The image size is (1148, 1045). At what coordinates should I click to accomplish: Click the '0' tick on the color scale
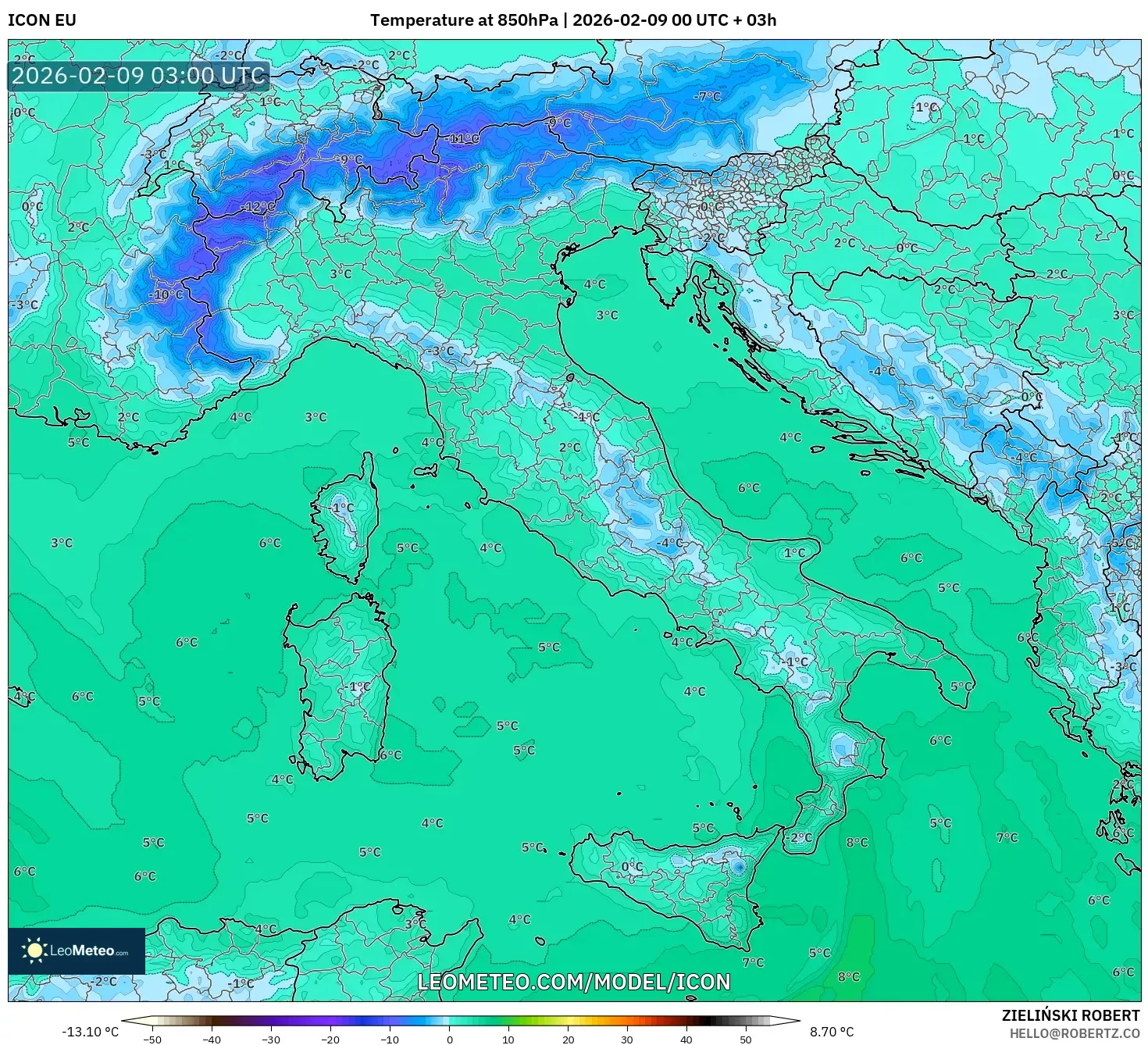point(449,1039)
